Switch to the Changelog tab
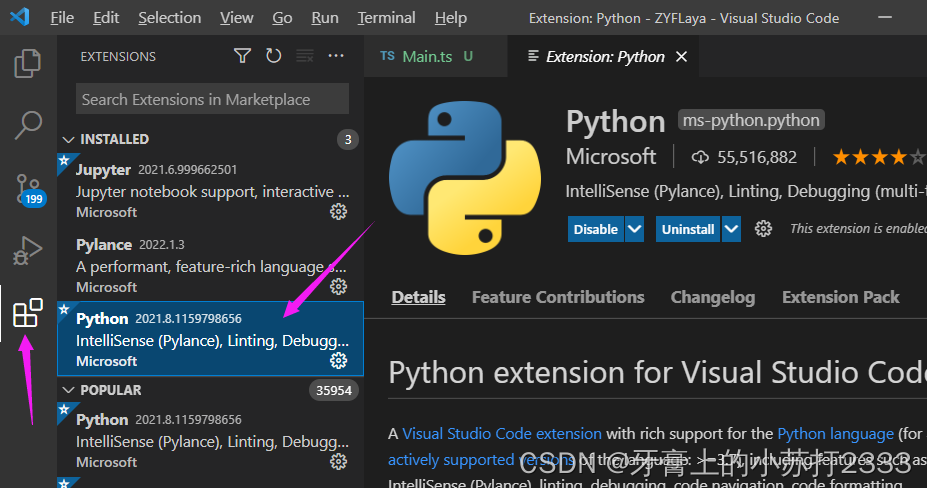Screen dimensions: 927x488 click(x=712, y=297)
